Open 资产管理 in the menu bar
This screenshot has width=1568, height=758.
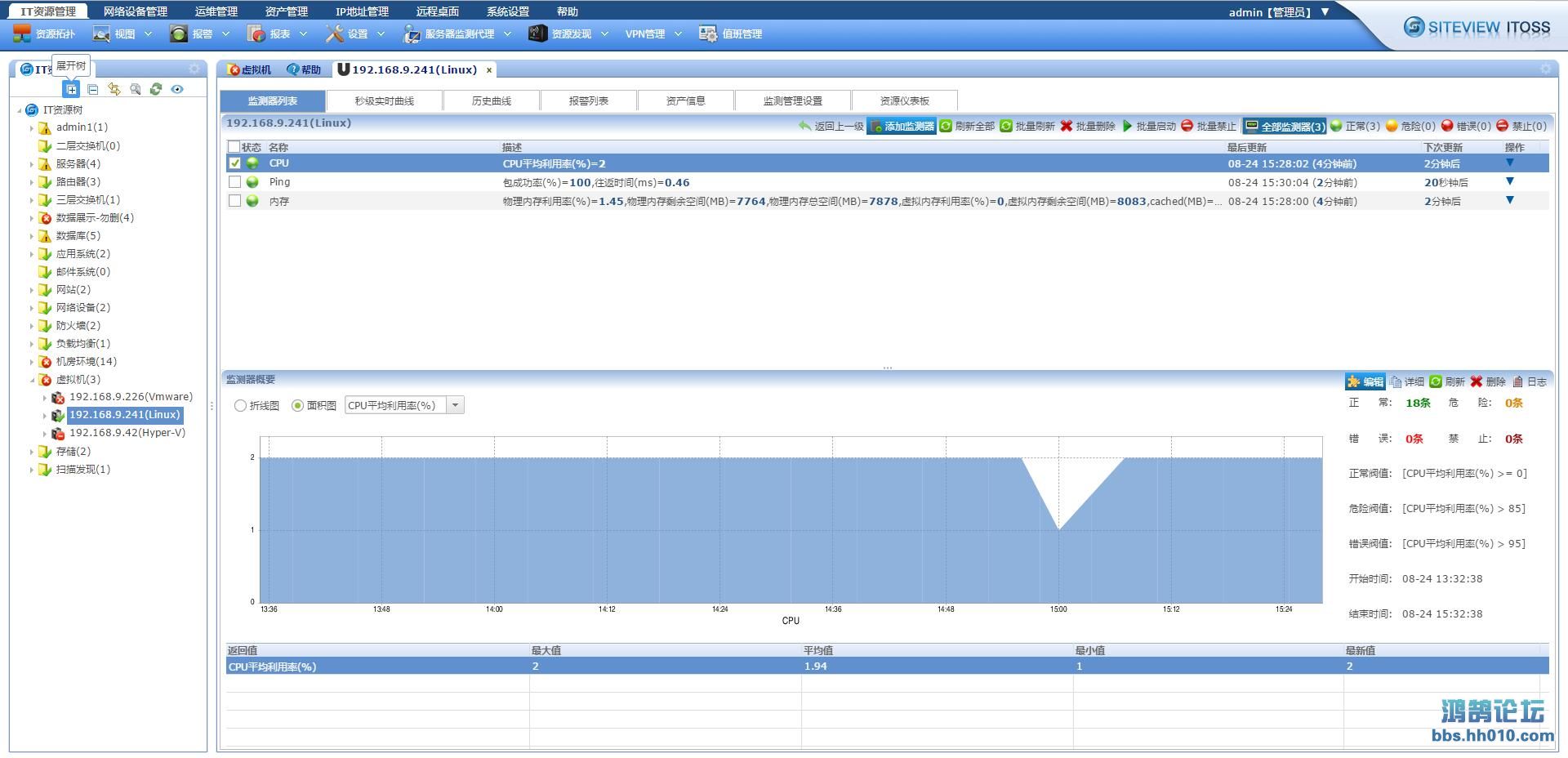pos(287,11)
